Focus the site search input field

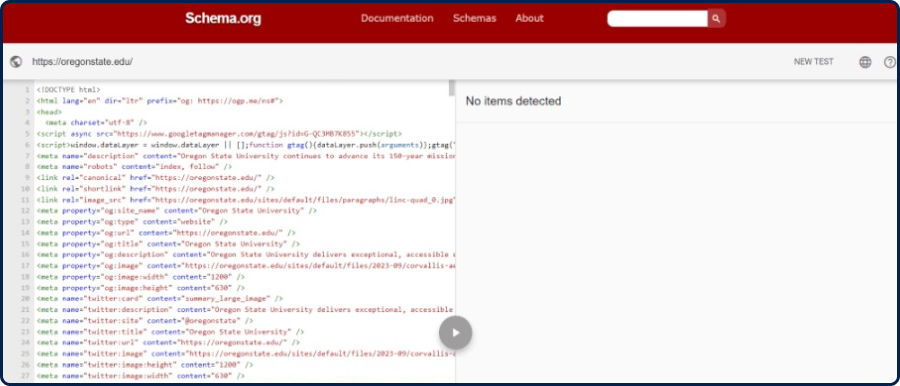click(657, 18)
